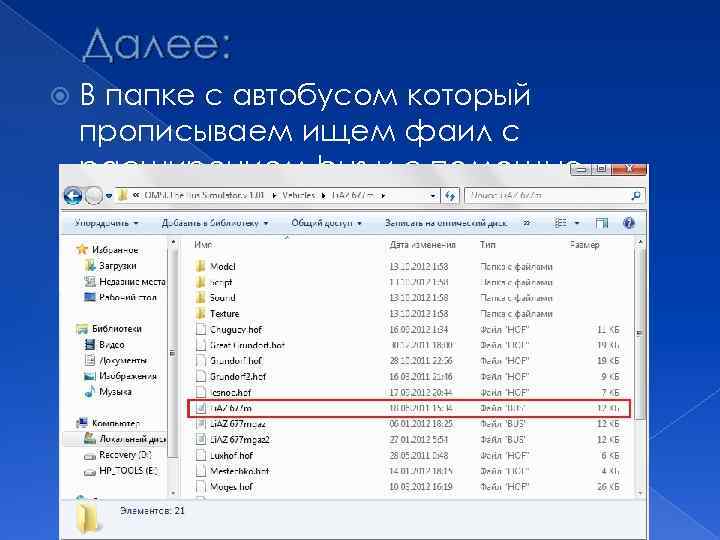Open the Видео library
Image resolution: width=720 pixels, height=540 pixels.
pos(105,344)
